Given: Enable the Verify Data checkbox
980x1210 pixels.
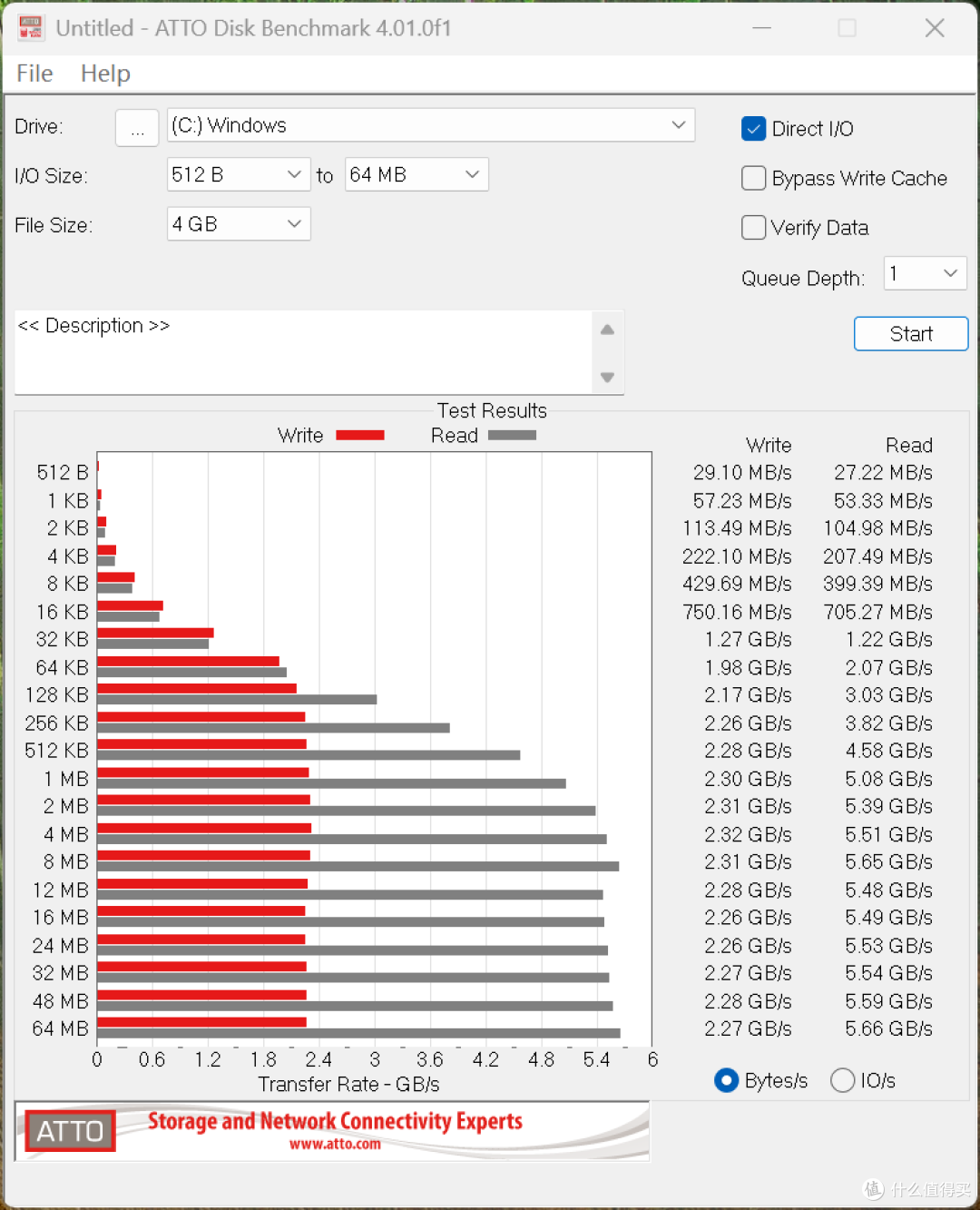Looking at the screenshot, I should click(x=753, y=227).
